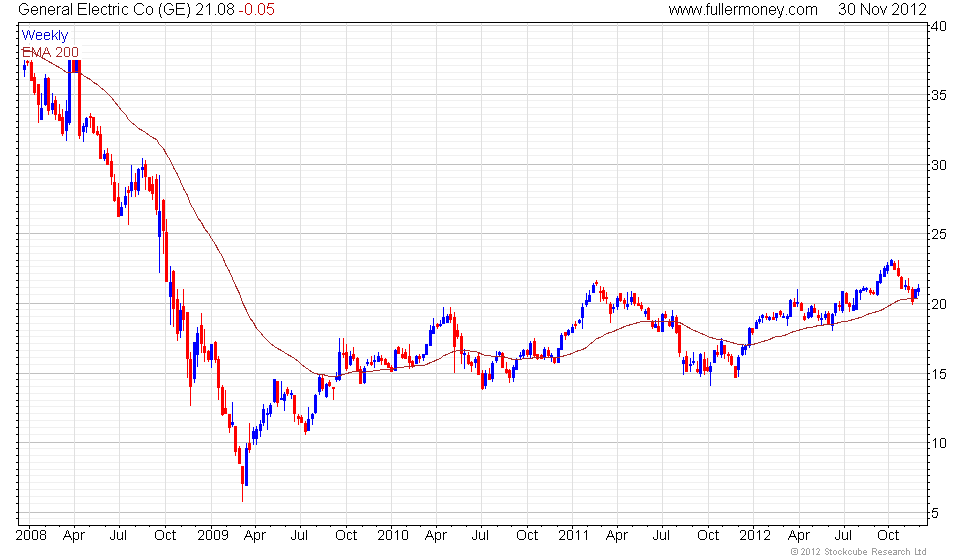
Task: Select the 'EMA 200' legend label
Action: (50, 52)
